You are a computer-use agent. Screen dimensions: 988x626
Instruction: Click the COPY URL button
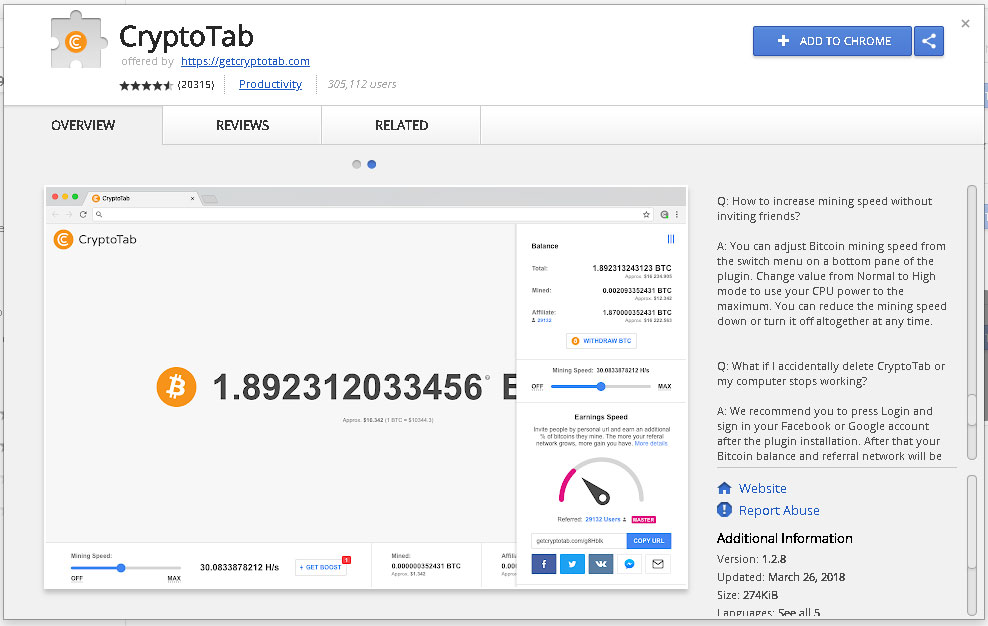pyautogui.click(x=648, y=541)
